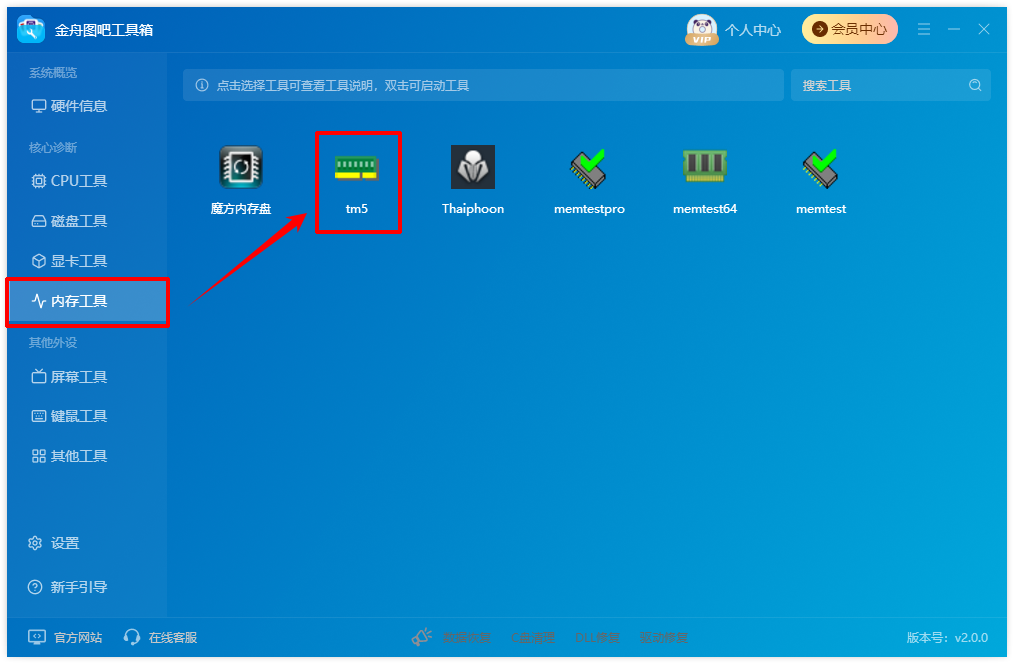Image resolution: width=1014 pixels, height=664 pixels.
Task: Click the info icon in the hint bar
Action: [202, 85]
